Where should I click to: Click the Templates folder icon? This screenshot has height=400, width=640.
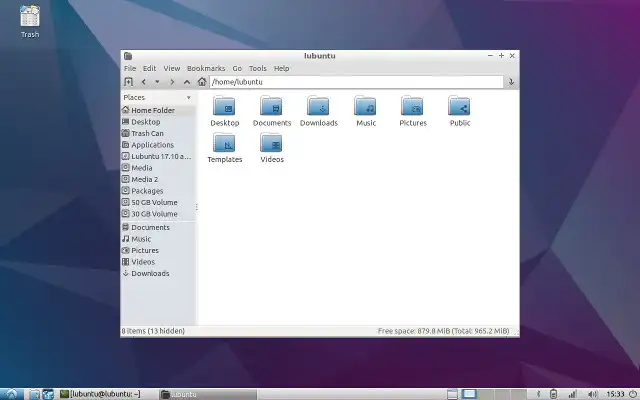click(x=224, y=143)
